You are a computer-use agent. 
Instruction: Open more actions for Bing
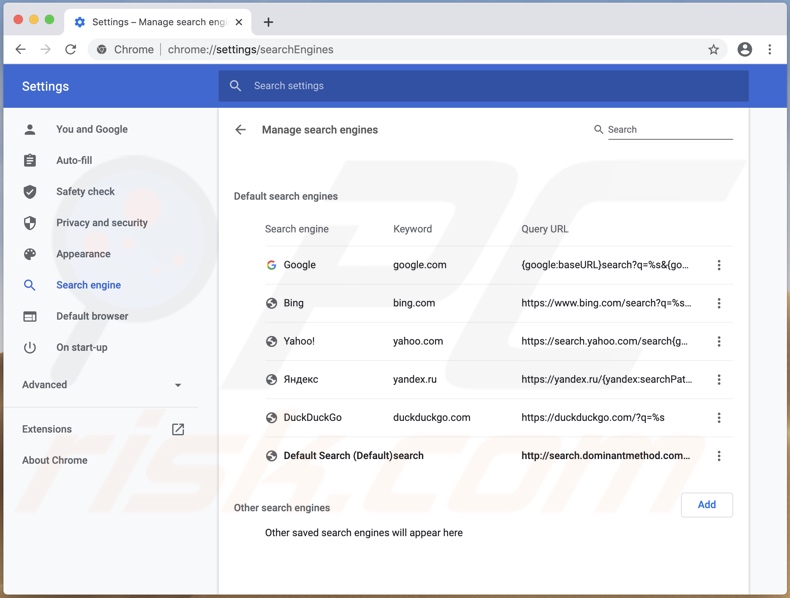[719, 303]
